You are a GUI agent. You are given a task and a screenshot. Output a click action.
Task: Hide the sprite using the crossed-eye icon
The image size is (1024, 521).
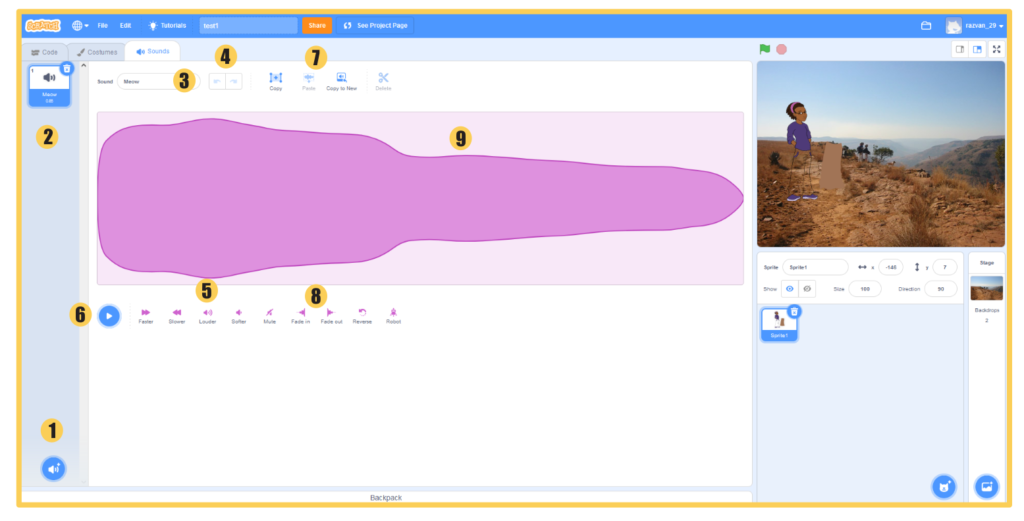pos(807,288)
